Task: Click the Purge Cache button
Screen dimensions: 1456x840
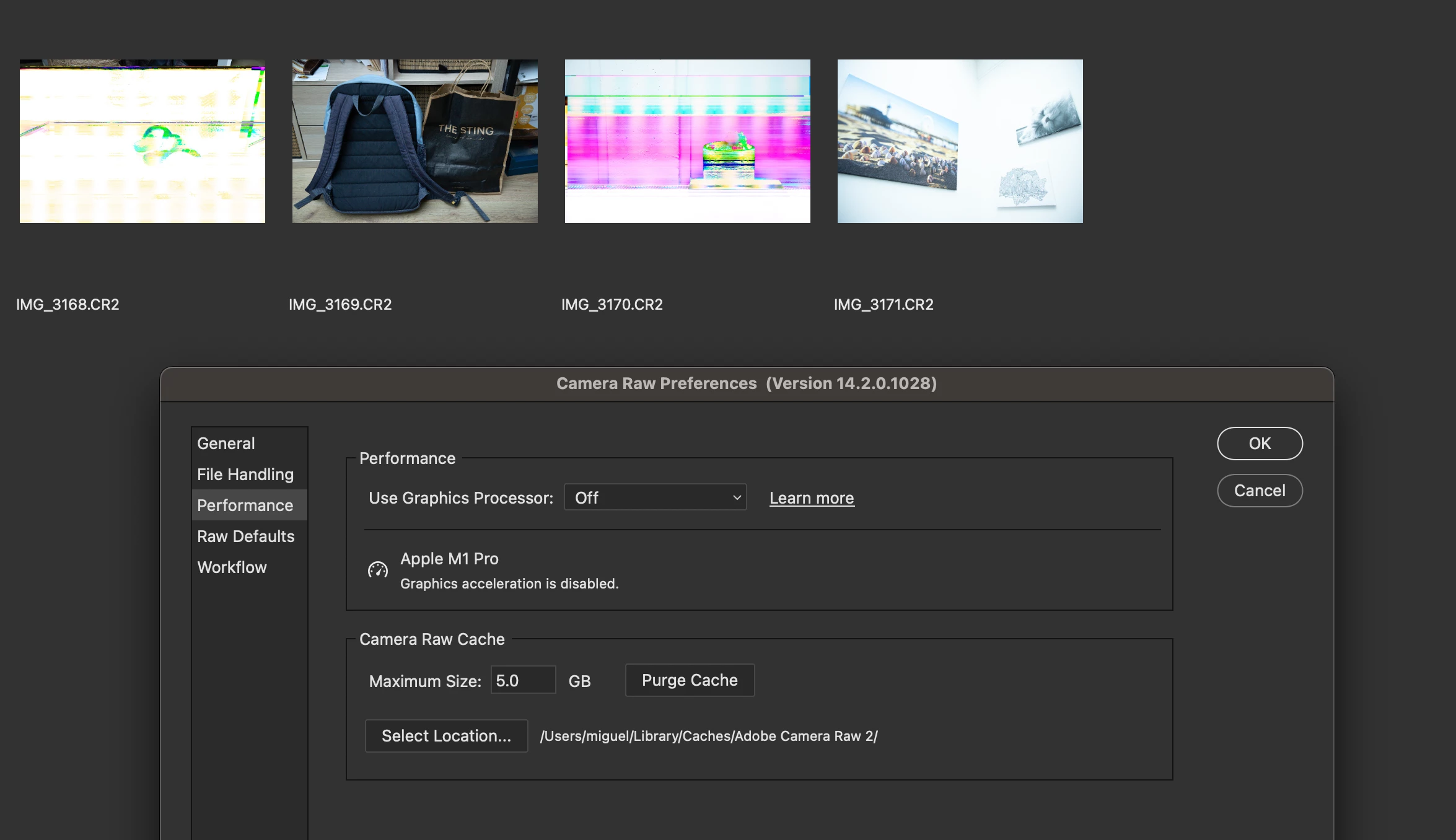Action: coord(690,680)
